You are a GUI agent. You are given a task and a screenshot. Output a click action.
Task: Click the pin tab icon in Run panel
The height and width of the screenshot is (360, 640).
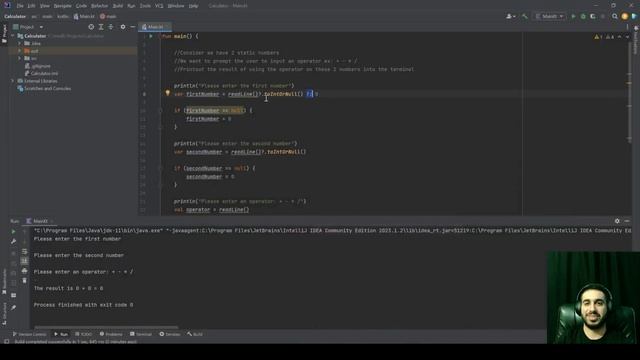(x=13, y=307)
